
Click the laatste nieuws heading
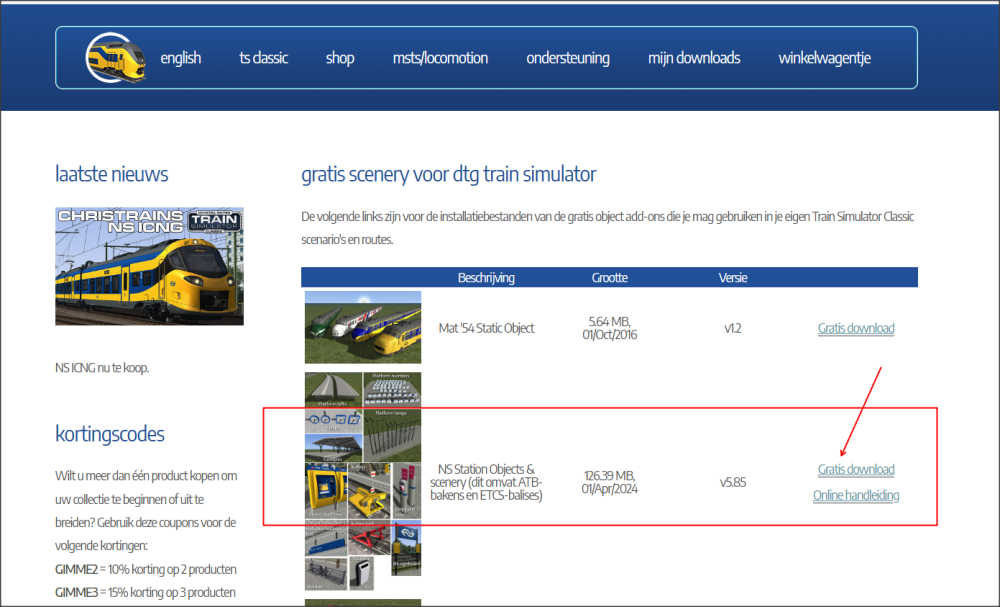[x=112, y=175]
